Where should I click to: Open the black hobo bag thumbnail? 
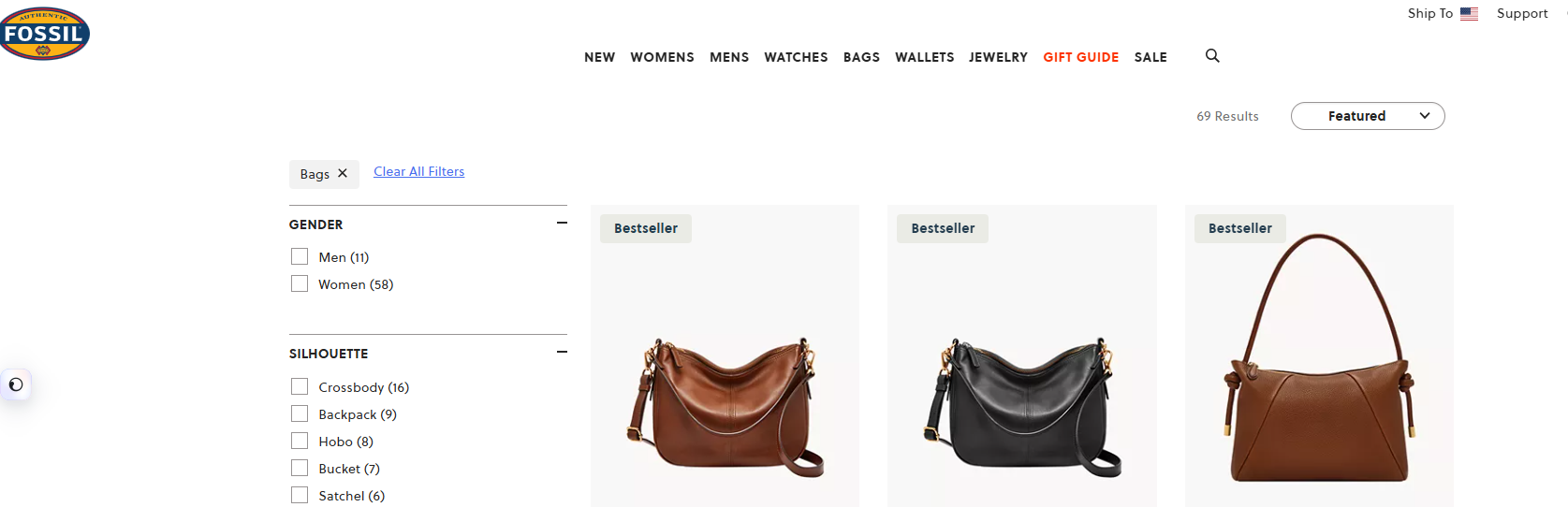tap(1022, 356)
